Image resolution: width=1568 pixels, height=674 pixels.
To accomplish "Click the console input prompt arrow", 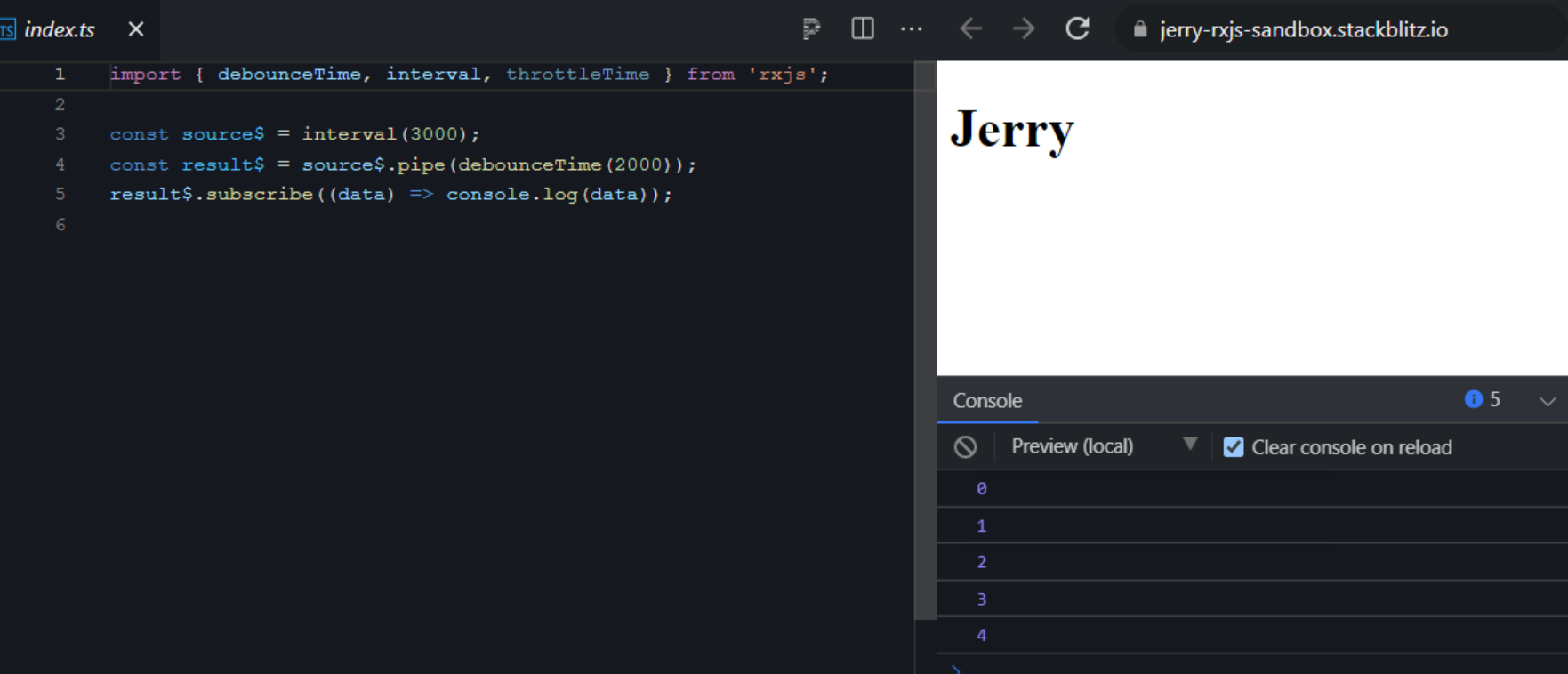I will [x=956, y=669].
